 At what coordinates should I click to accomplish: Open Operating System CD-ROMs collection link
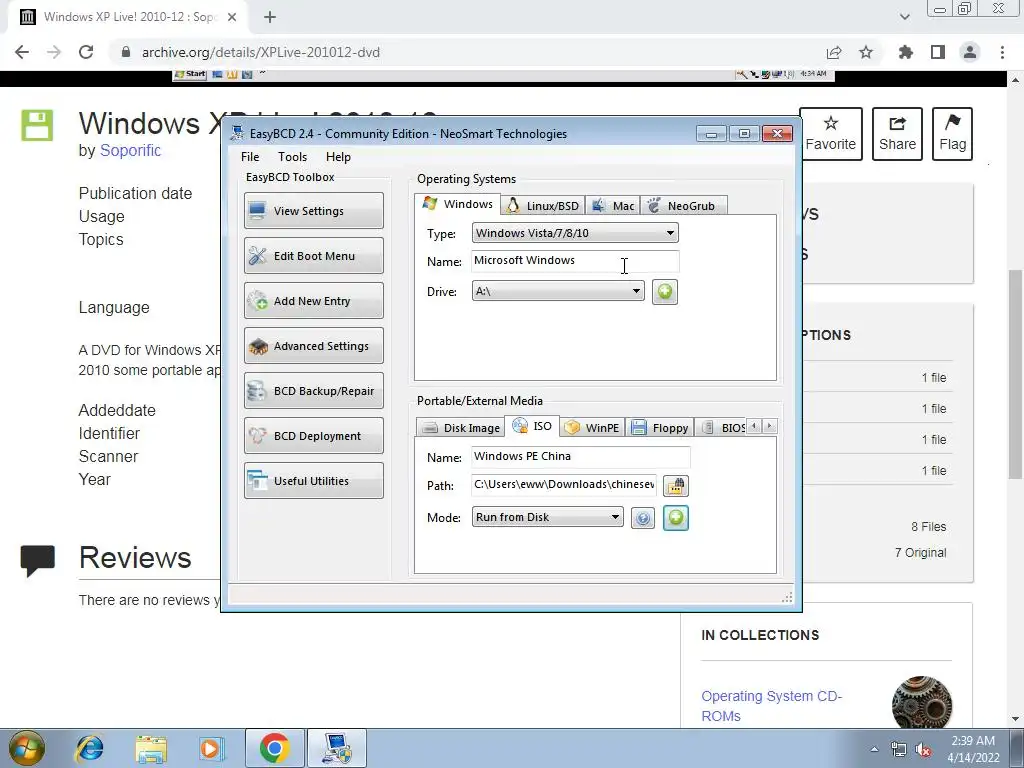(x=771, y=706)
